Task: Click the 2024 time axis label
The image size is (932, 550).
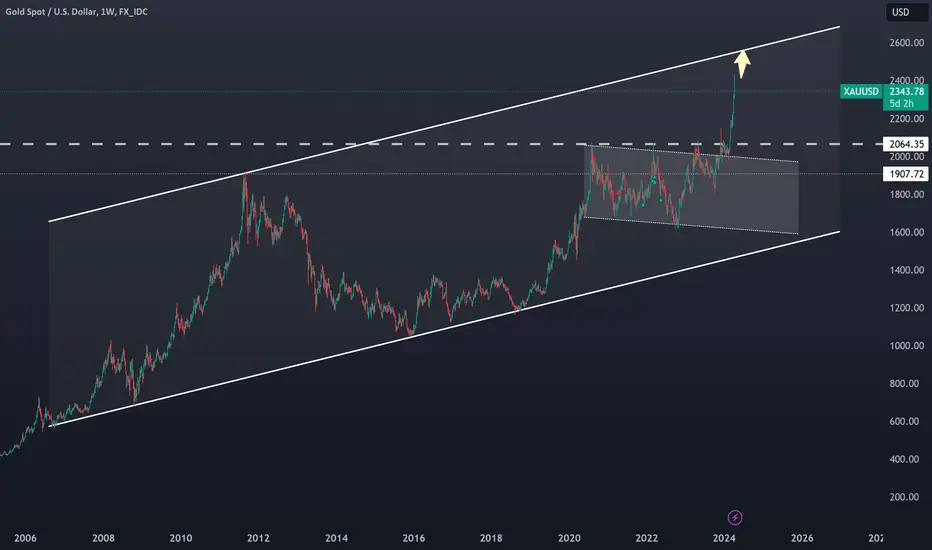Action: [x=724, y=538]
